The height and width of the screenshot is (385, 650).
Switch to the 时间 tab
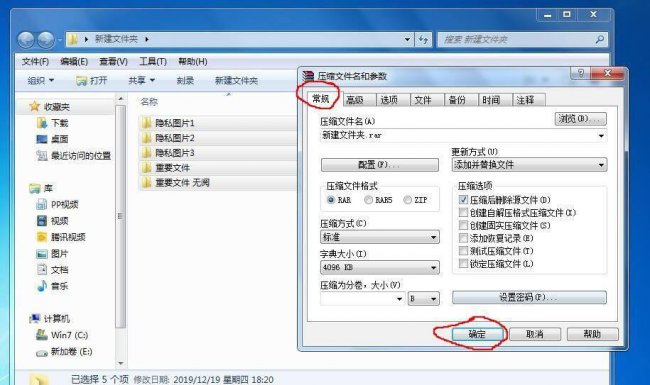click(x=491, y=100)
